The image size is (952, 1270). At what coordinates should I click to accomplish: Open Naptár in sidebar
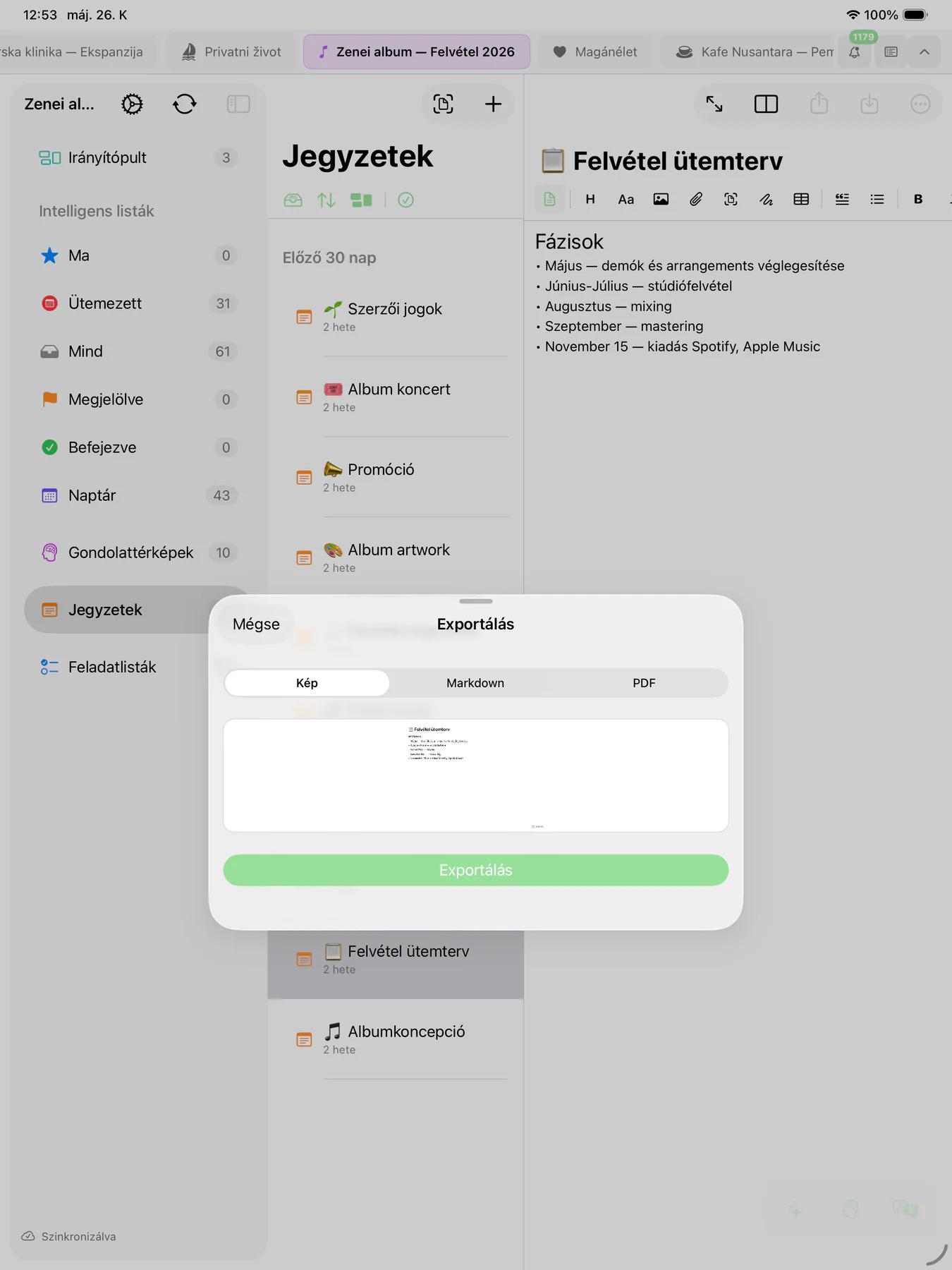pos(138,495)
